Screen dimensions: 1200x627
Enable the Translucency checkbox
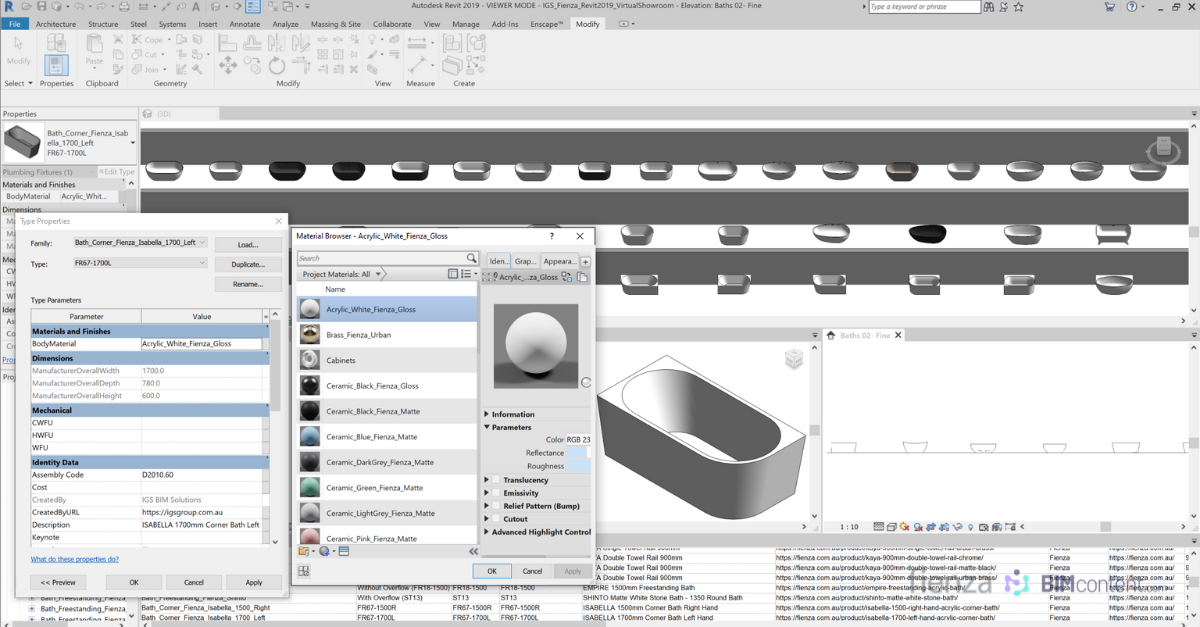[x=497, y=480]
